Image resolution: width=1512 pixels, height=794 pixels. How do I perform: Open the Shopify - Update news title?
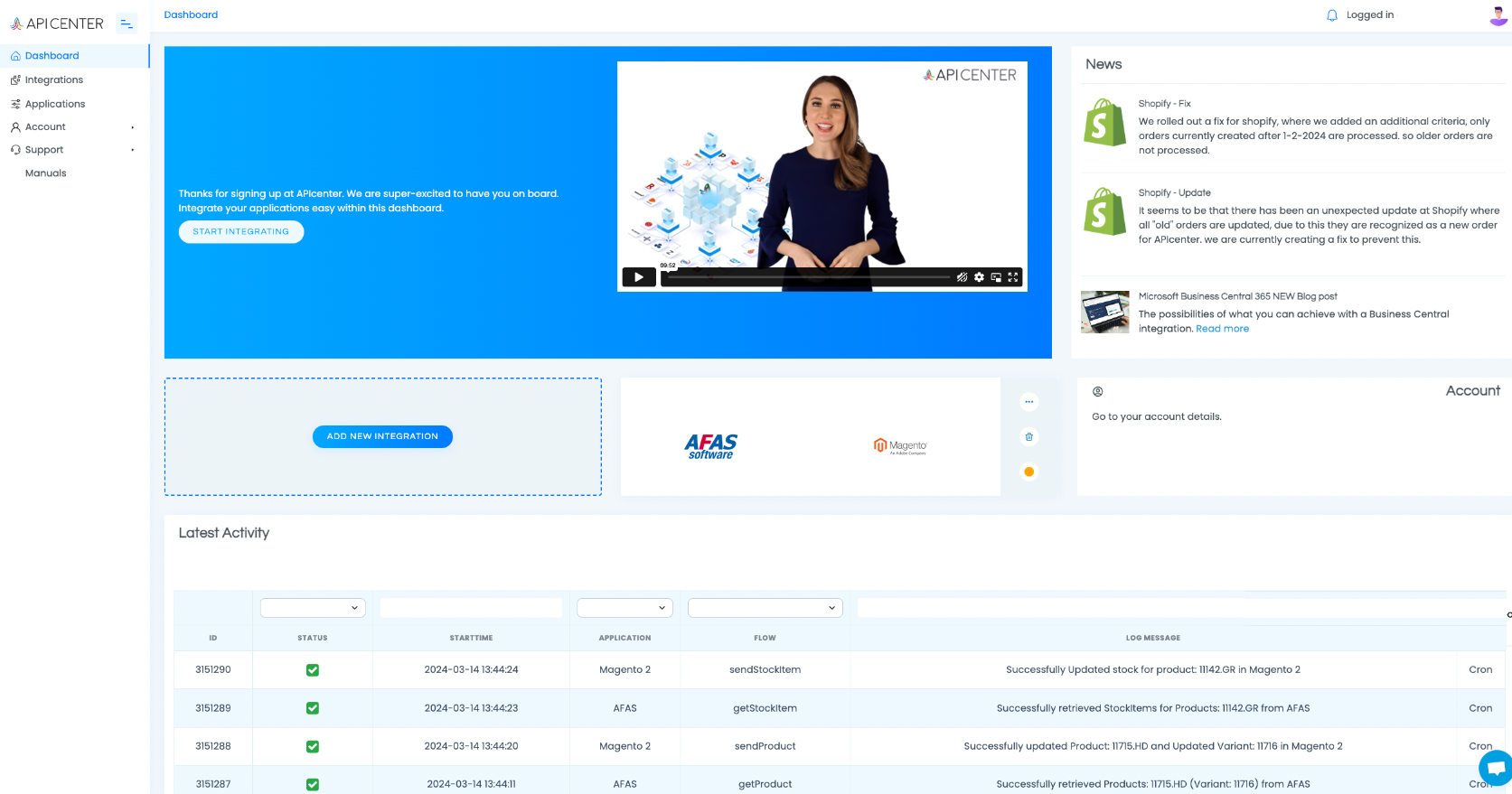[x=1174, y=193]
